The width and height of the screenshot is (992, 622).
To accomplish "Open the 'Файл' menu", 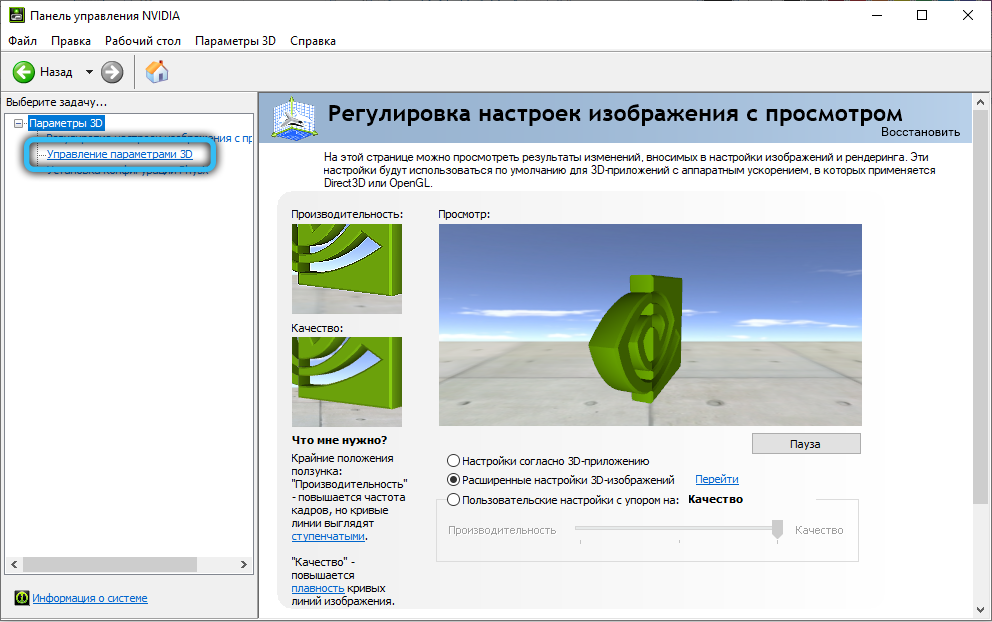I will click(x=22, y=41).
